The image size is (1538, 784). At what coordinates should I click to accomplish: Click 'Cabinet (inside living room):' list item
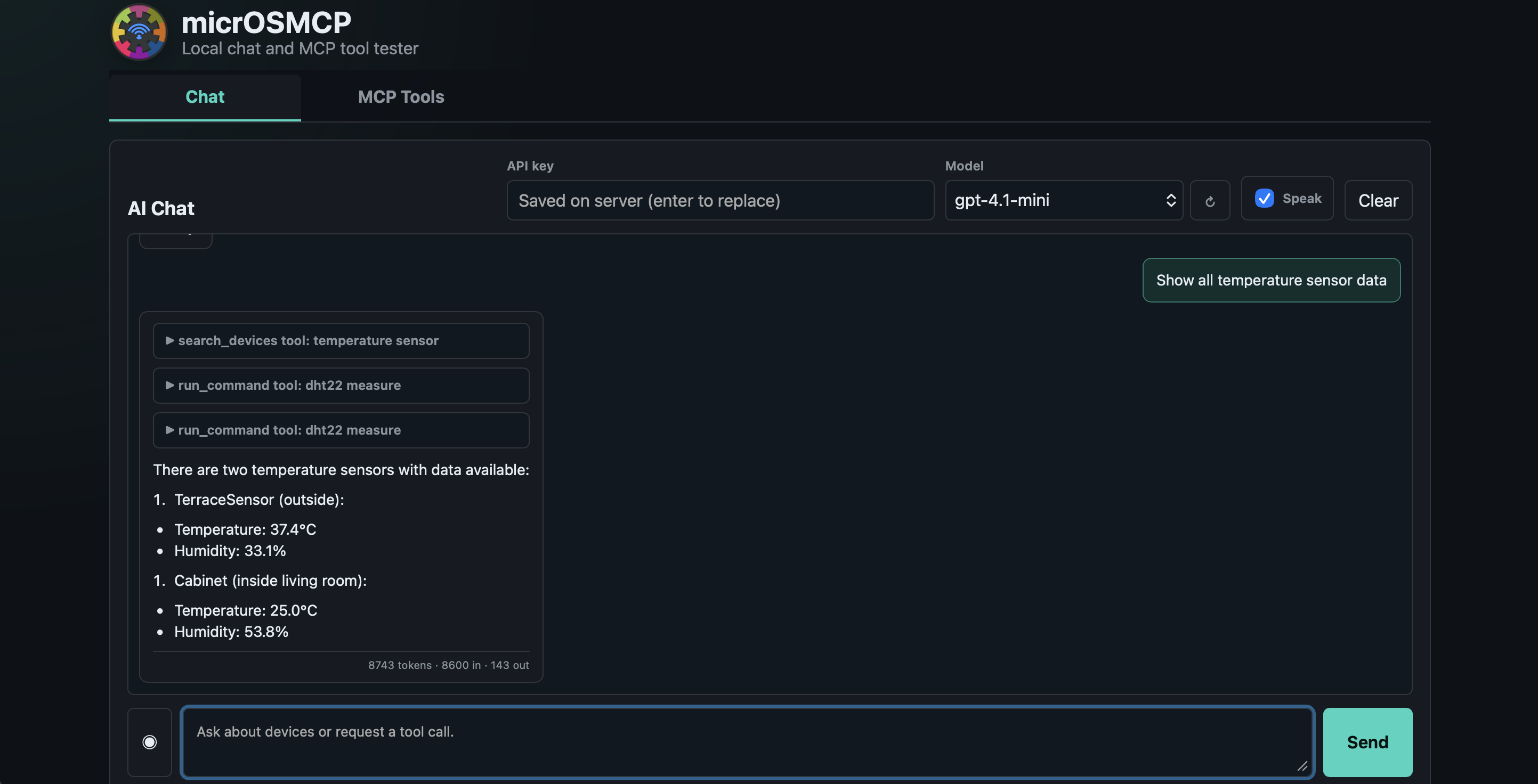(x=271, y=581)
